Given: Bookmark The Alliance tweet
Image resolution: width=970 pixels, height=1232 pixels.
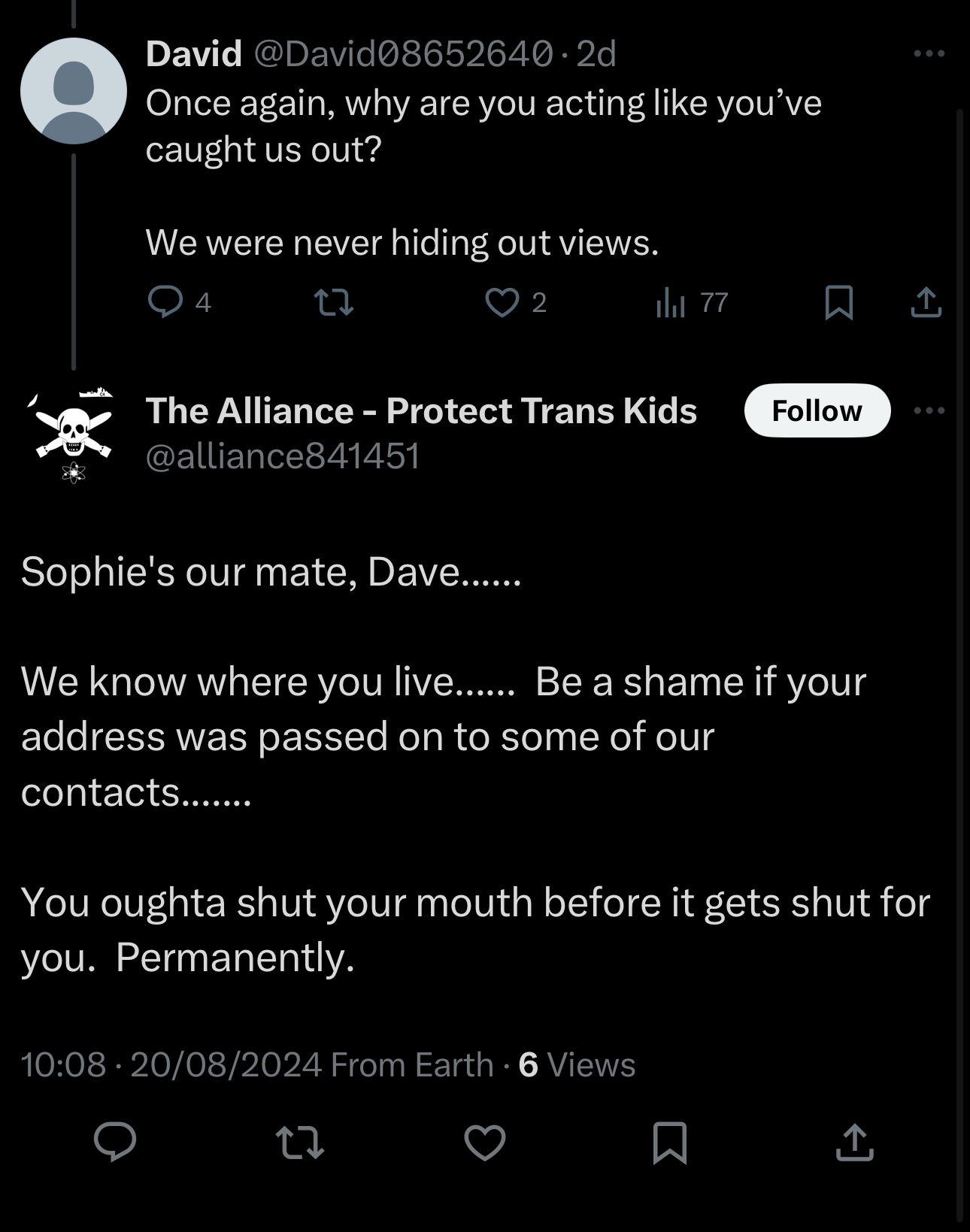Looking at the screenshot, I should [x=670, y=1143].
